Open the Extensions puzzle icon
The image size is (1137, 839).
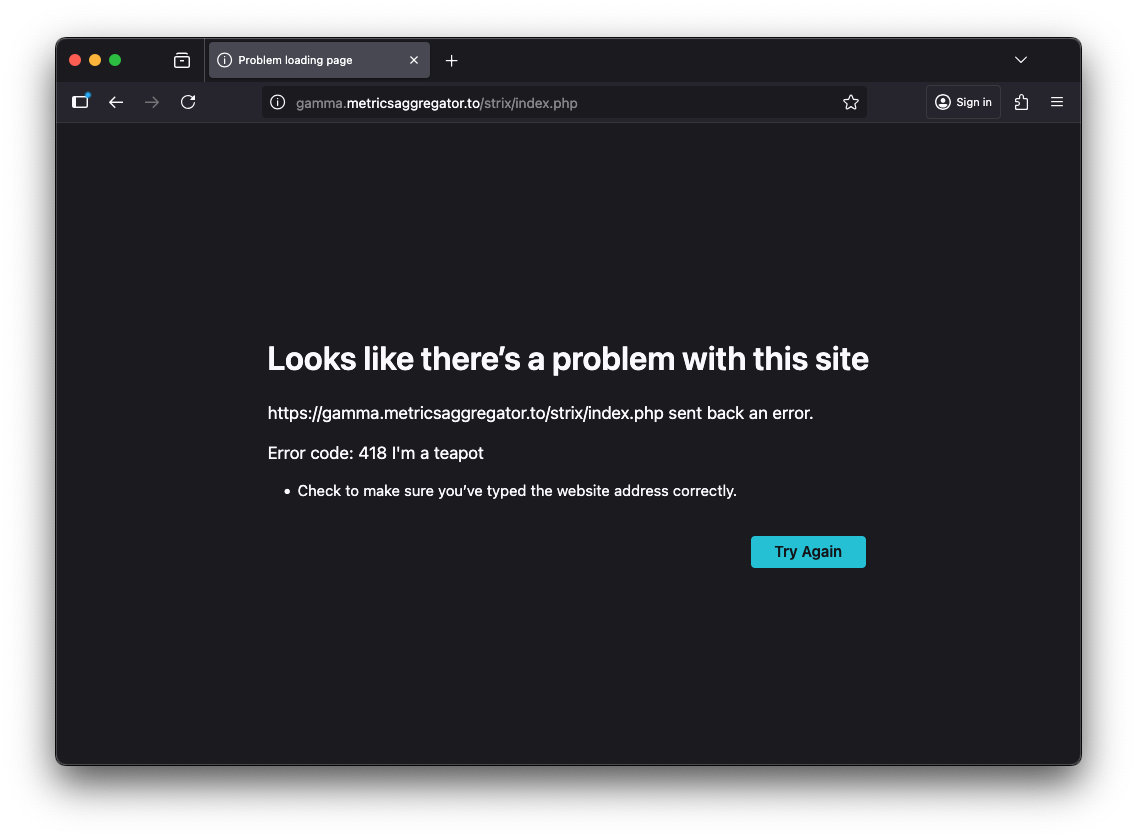[x=1021, y=102]
